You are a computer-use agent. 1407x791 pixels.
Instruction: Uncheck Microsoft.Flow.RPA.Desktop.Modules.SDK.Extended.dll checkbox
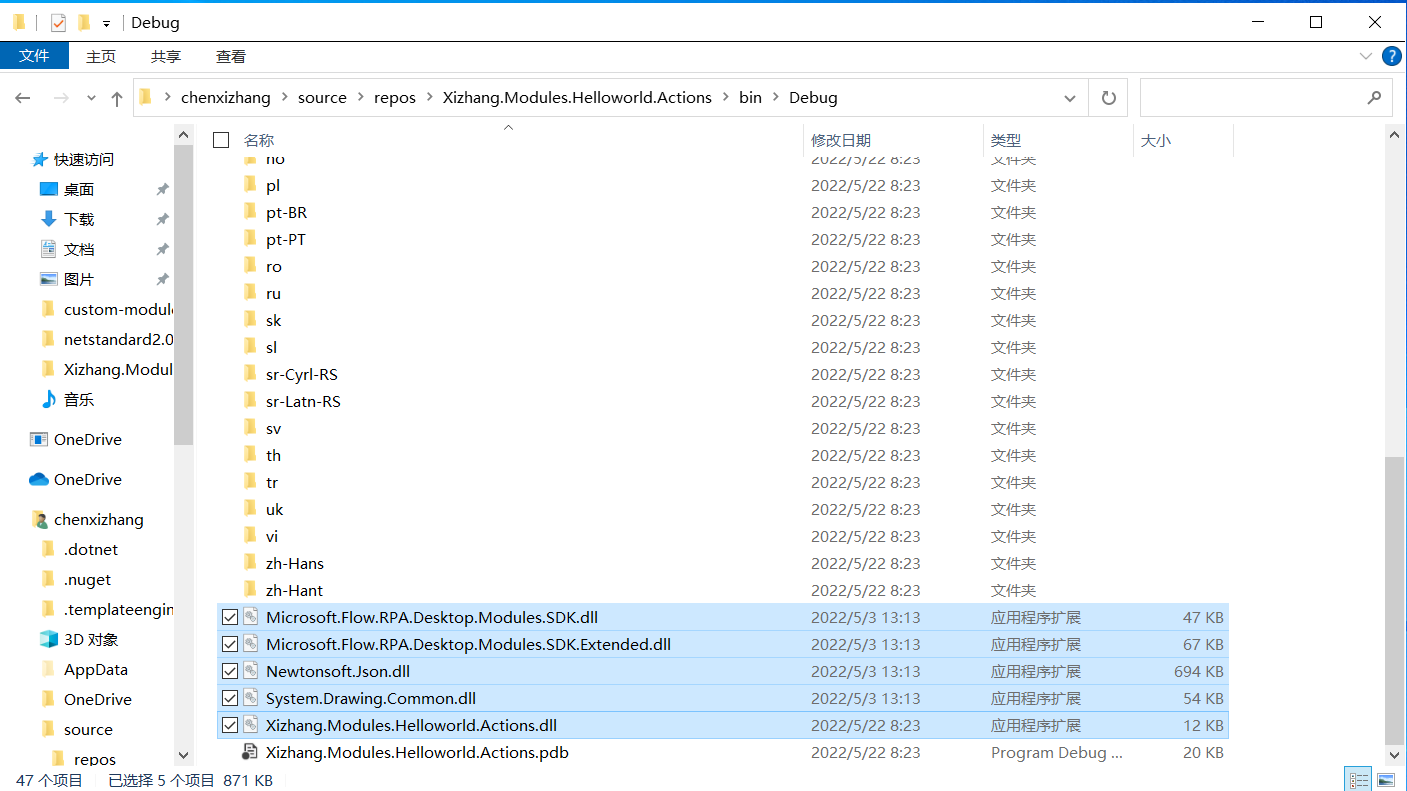click(229, 644)
